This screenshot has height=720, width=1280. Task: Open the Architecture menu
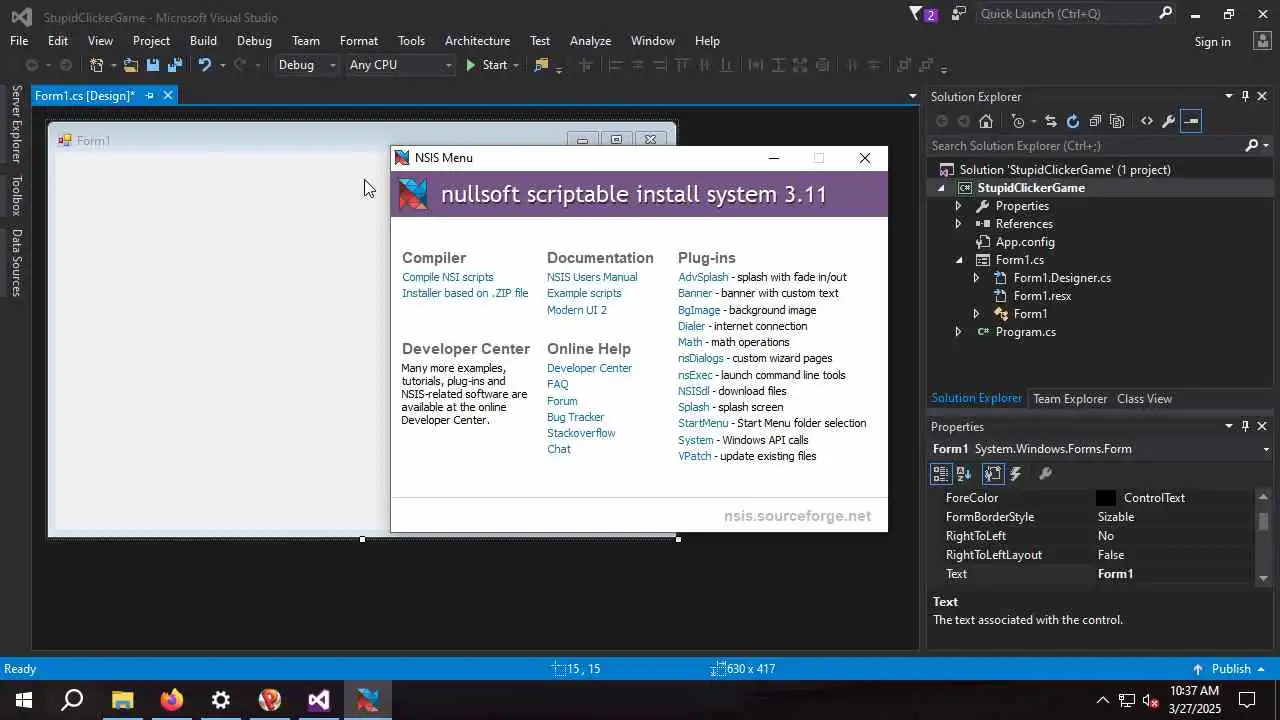477,41
